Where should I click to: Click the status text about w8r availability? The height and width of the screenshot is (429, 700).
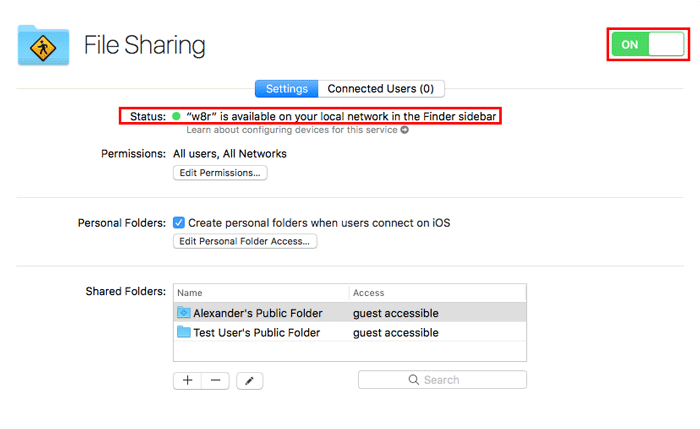341,117
